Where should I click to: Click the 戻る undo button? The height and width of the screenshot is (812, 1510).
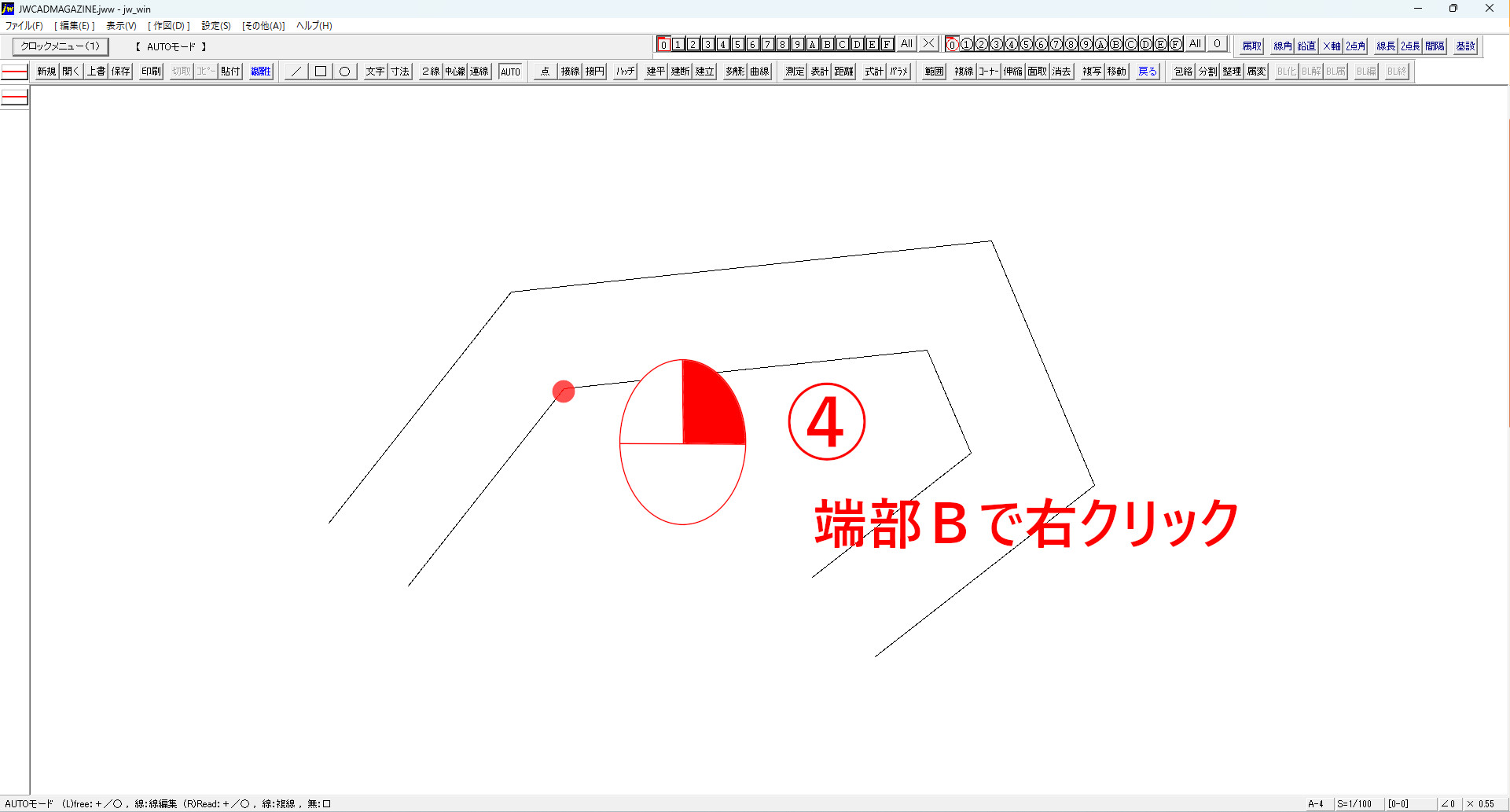pyautogui.click(x=1148, y=72)
